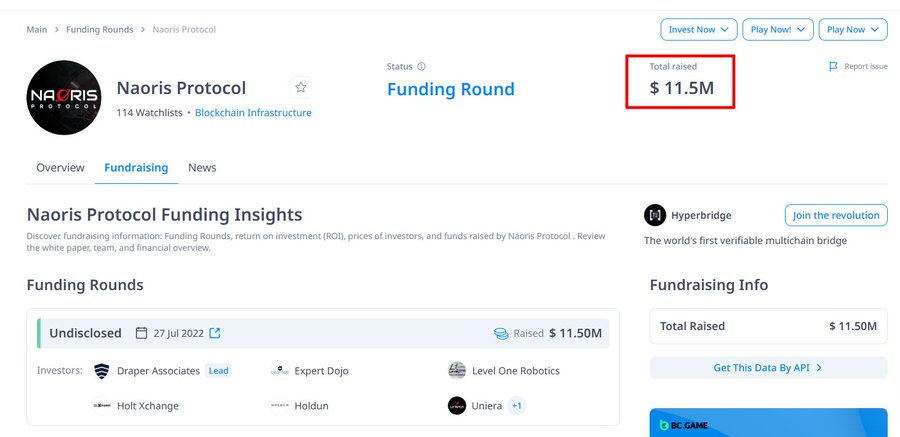This screenshot has width=900, height=437.
Task: Click the calendar icon beside 27 Jul 2022
Action: 141,333
